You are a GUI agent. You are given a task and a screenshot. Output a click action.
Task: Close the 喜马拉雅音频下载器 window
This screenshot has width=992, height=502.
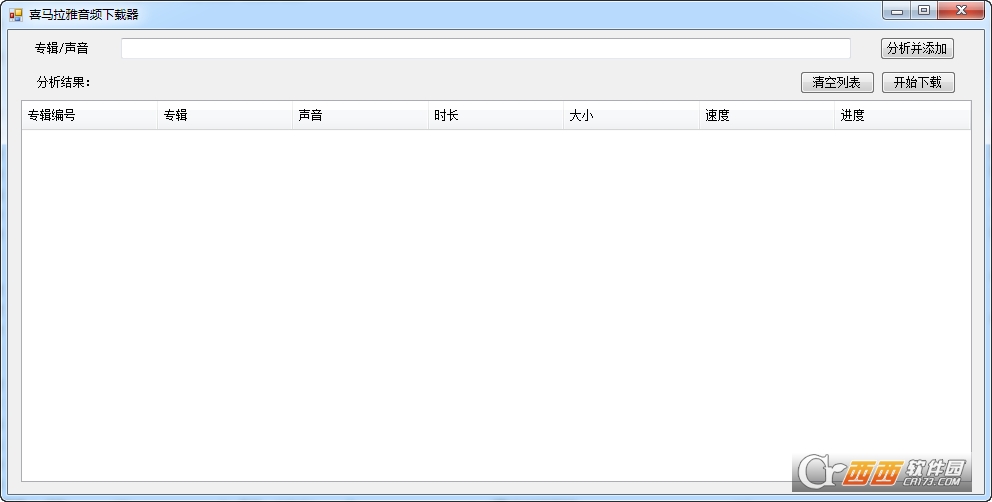[x=961, y=11]
